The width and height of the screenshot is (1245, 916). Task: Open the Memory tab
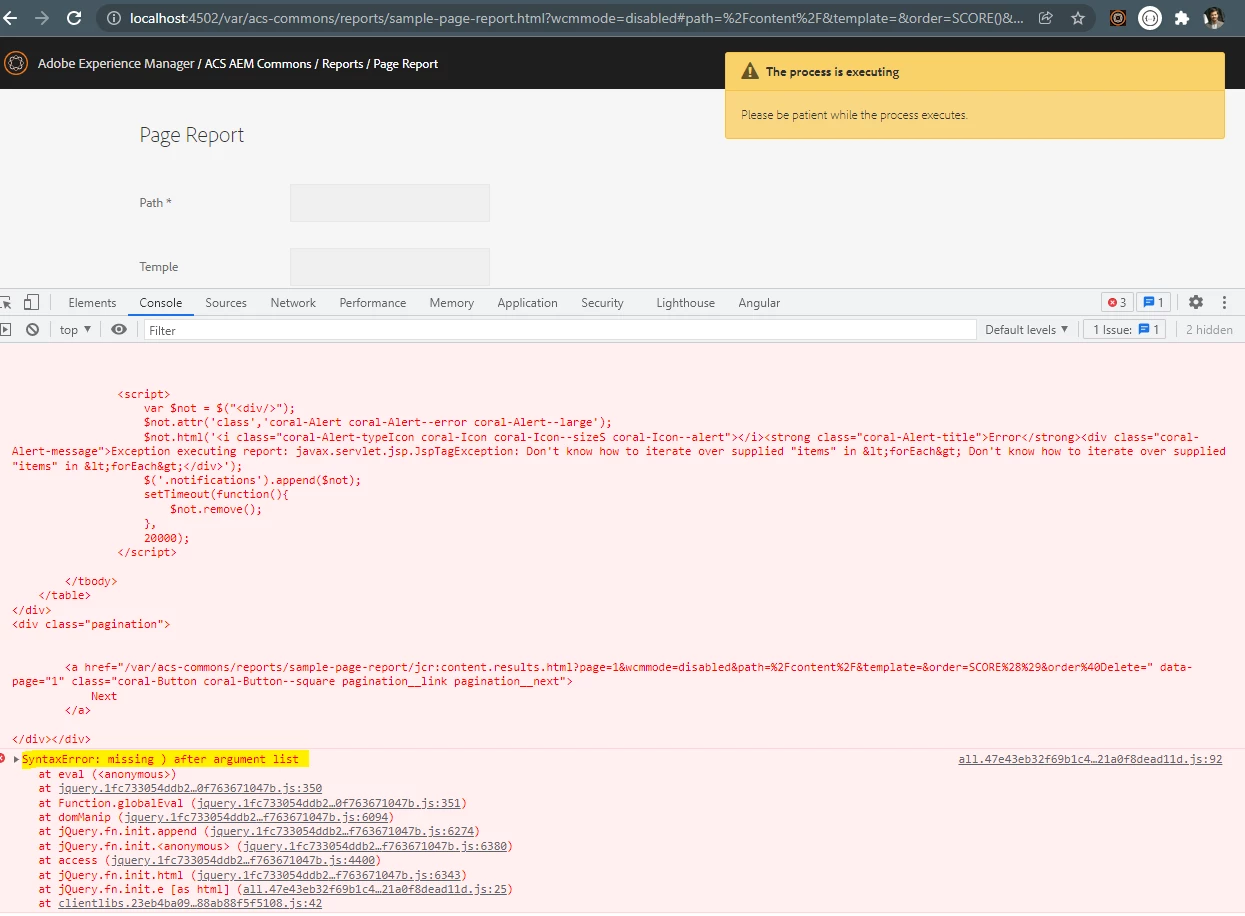pyautogui.click(x=451, y=302)
